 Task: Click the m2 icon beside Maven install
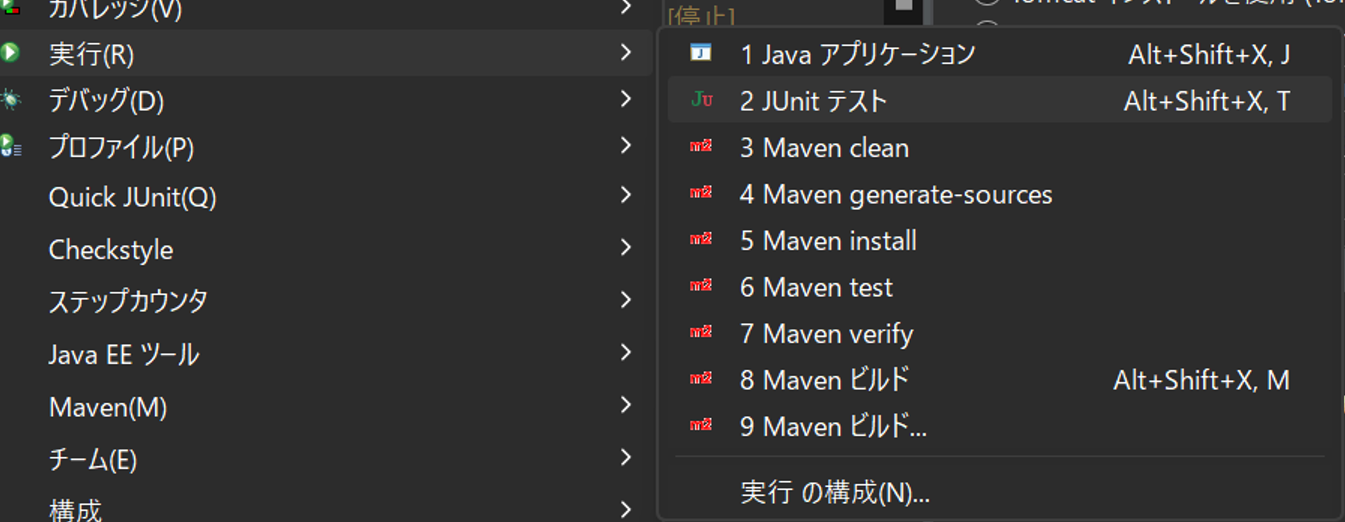[701, 240]
